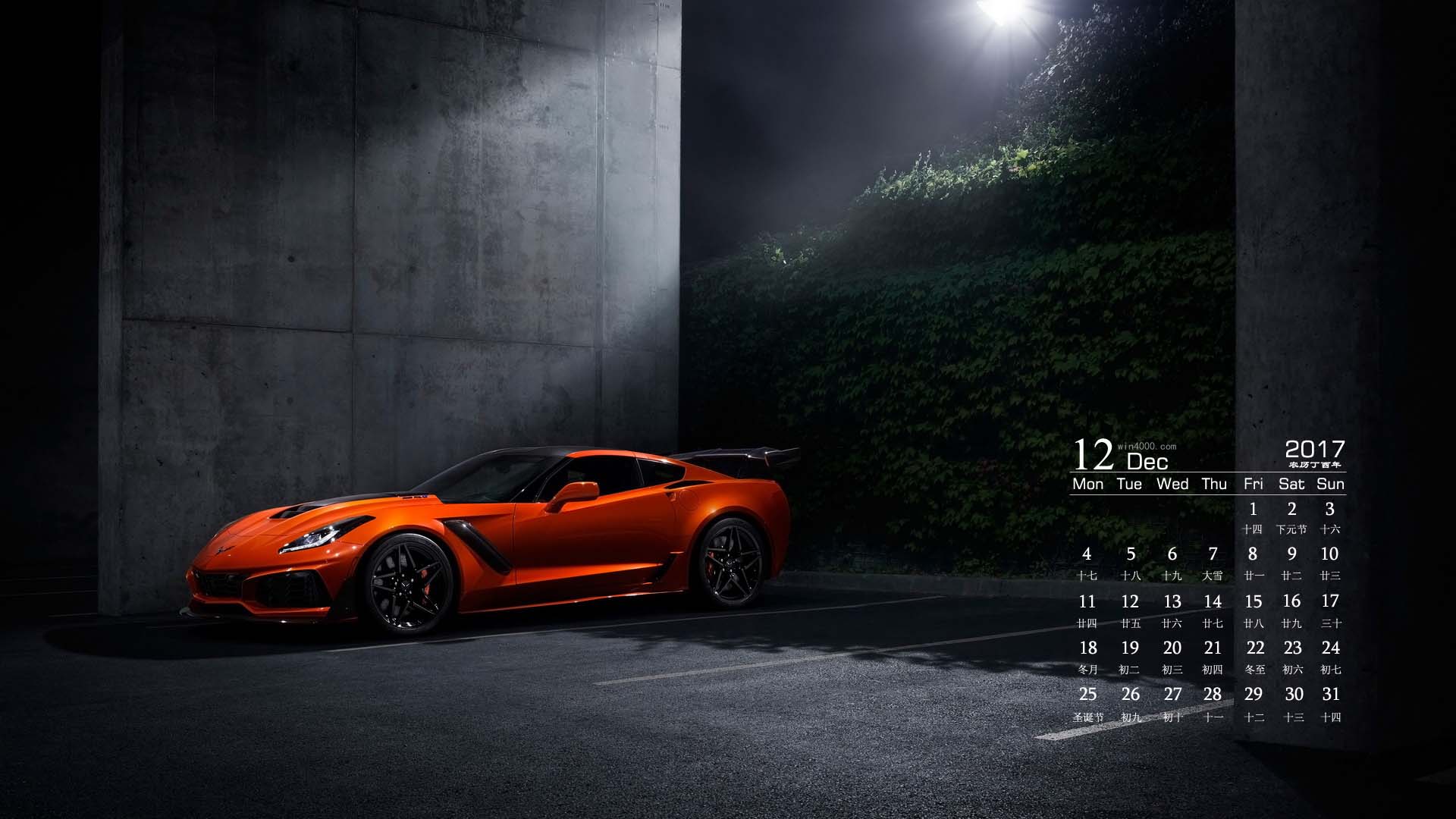Select date 21 on the calendar

click(1213, 648)
